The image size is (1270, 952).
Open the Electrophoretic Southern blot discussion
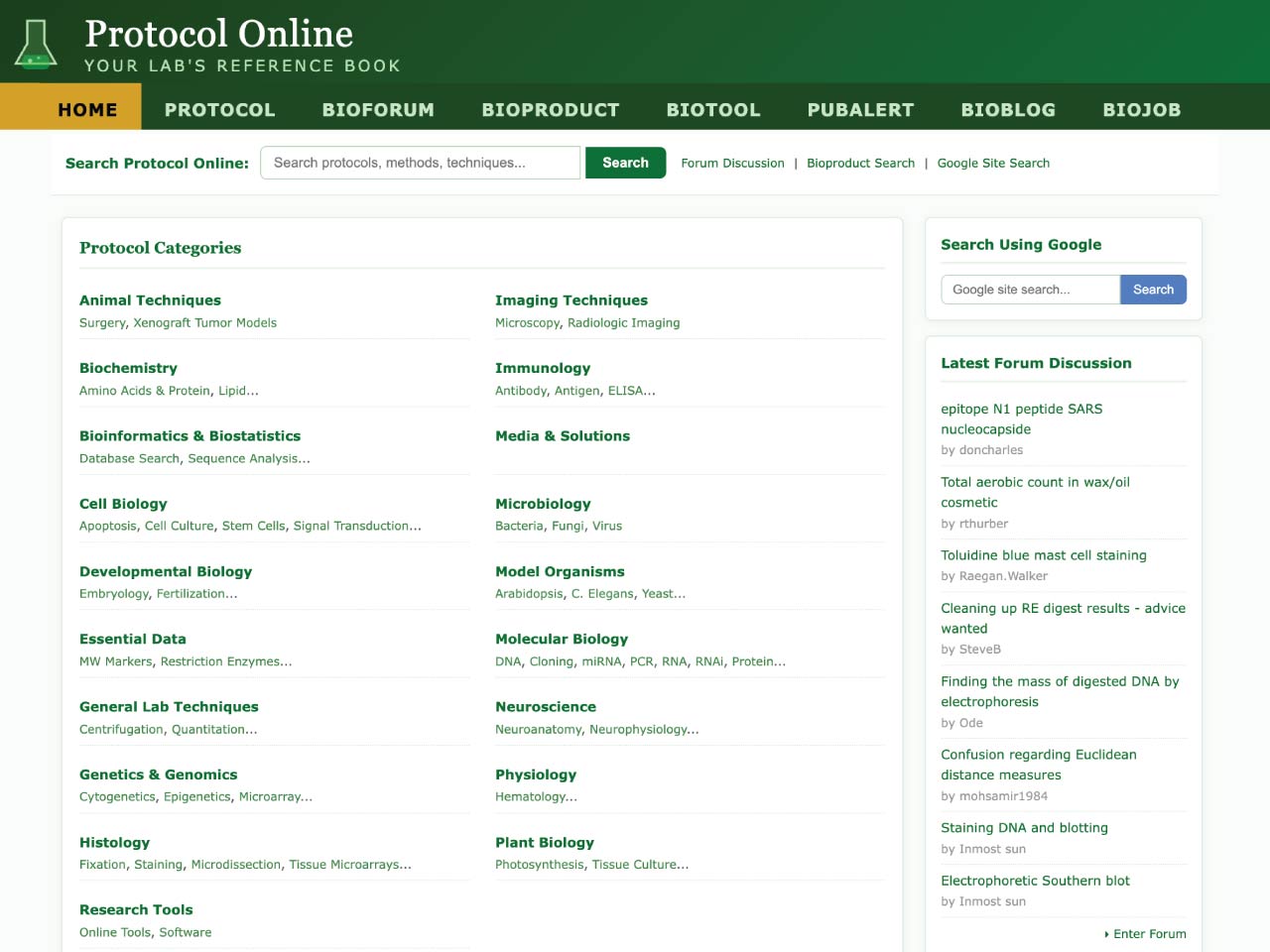tap(1035, 881)
